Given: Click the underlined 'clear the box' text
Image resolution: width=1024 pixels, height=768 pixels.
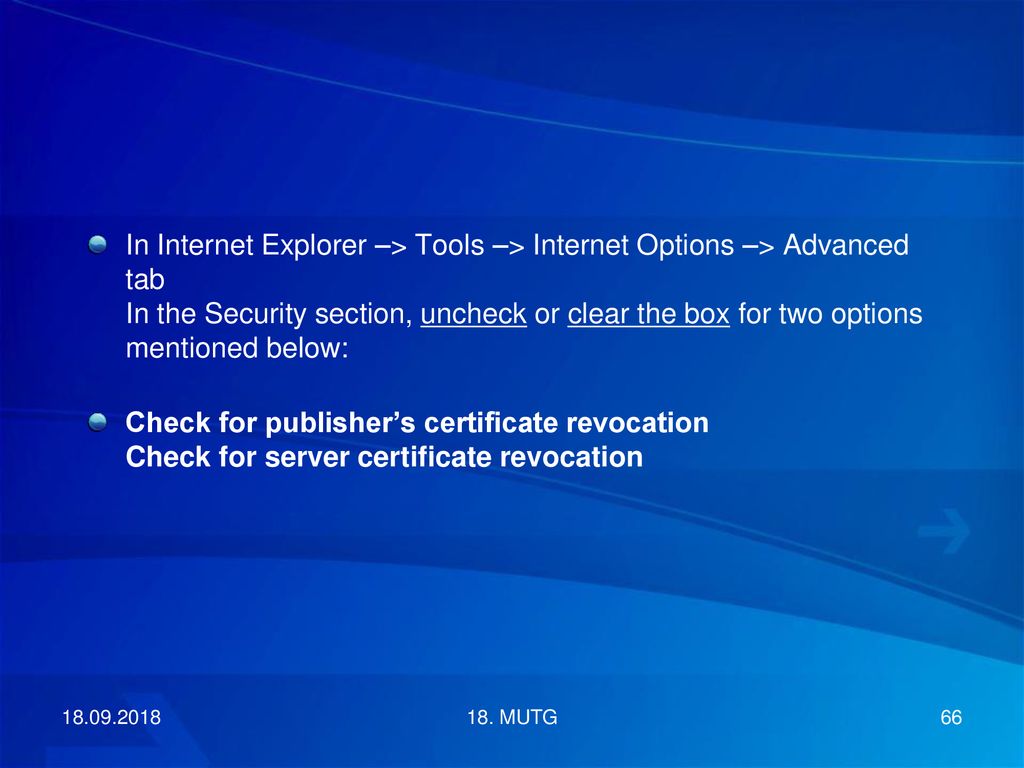Looking at the screenshot, I should point(648,314).
